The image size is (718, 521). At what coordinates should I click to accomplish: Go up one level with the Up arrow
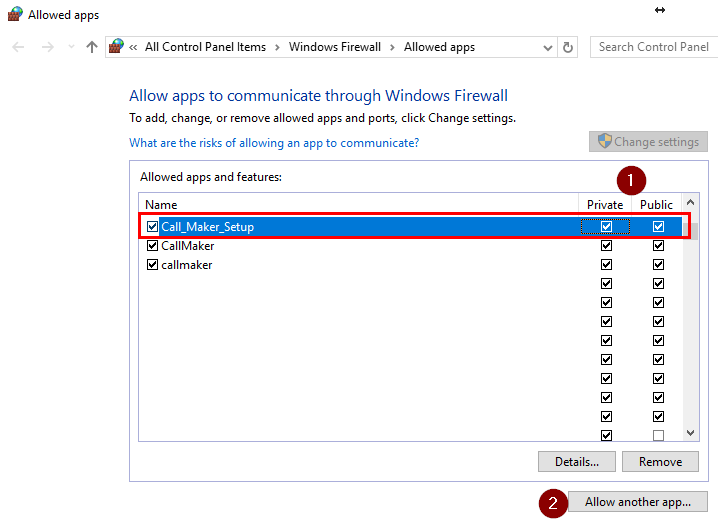tap(92, 47)
